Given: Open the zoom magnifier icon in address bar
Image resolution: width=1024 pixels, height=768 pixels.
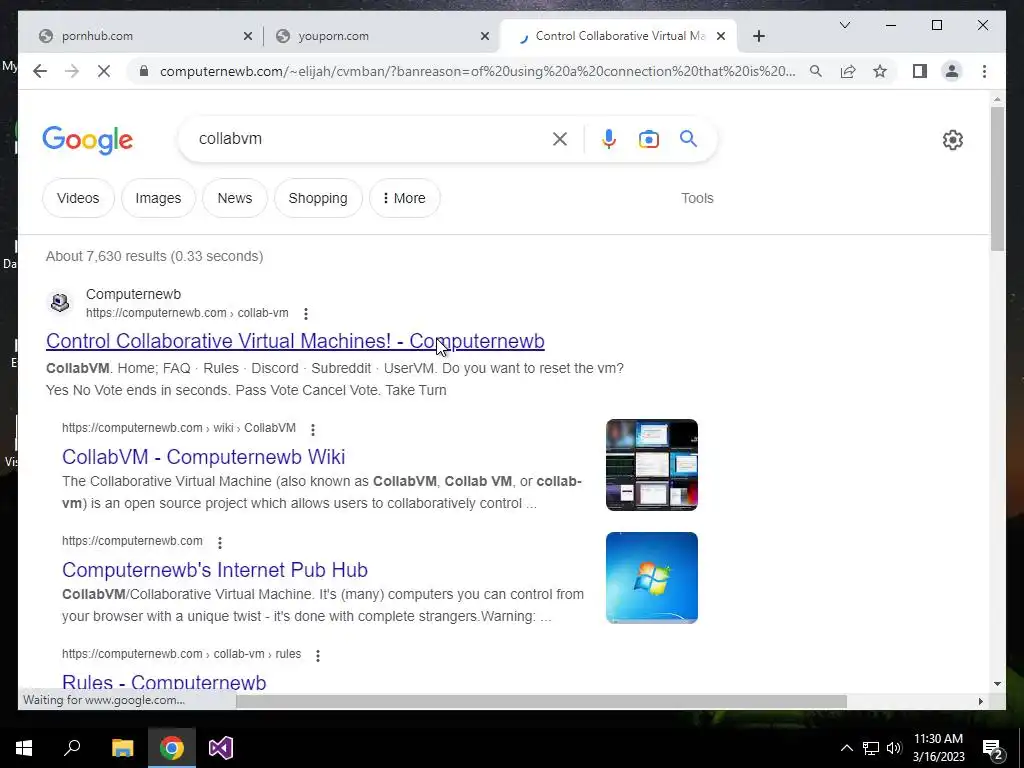Looking at the screenshot, I should coord(816,71).
